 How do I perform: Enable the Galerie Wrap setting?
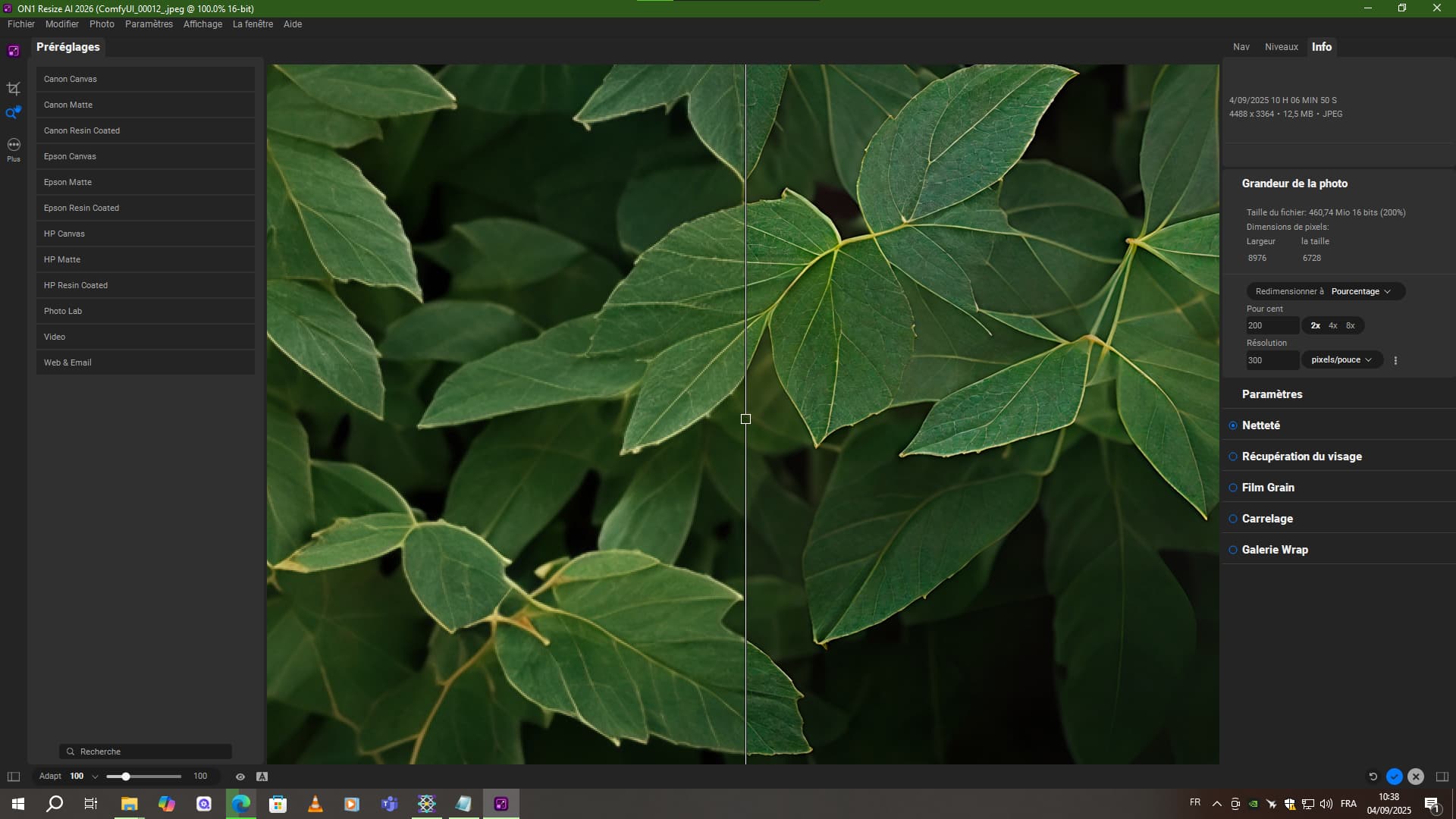(1233, 550)
